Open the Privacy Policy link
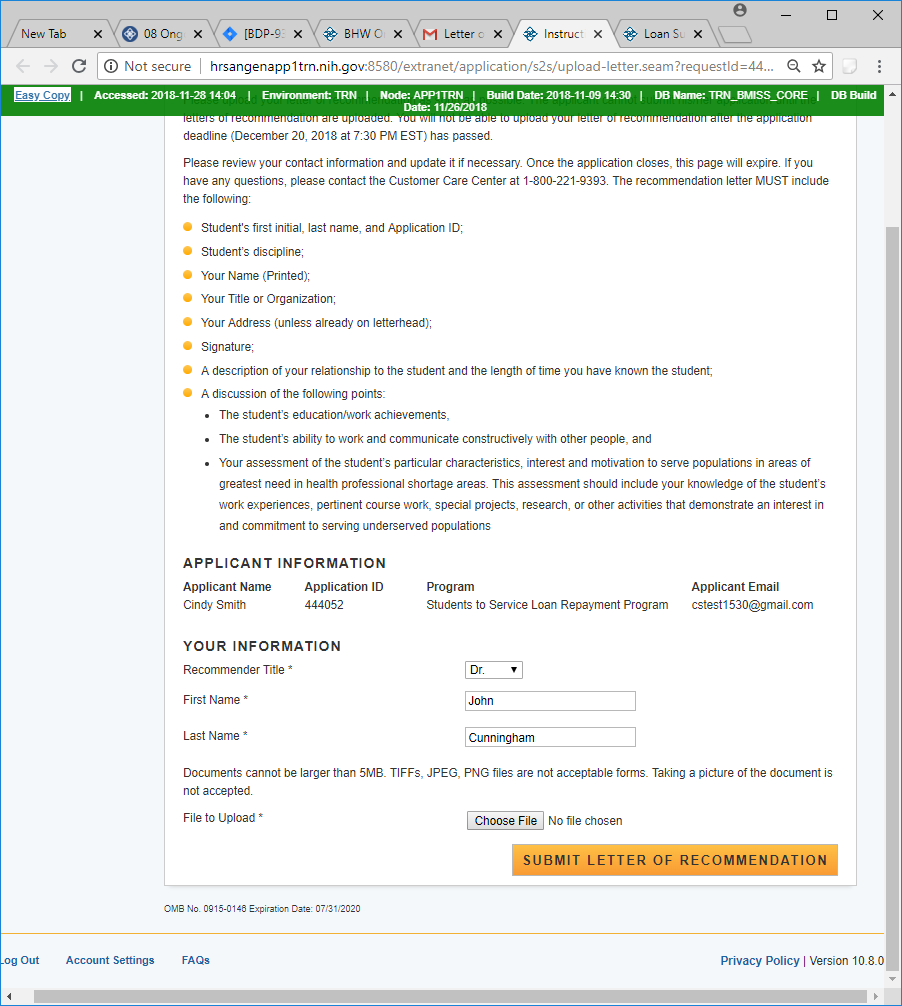The height and width of the screenshot is (1006, 902). [x=759, y=961]
